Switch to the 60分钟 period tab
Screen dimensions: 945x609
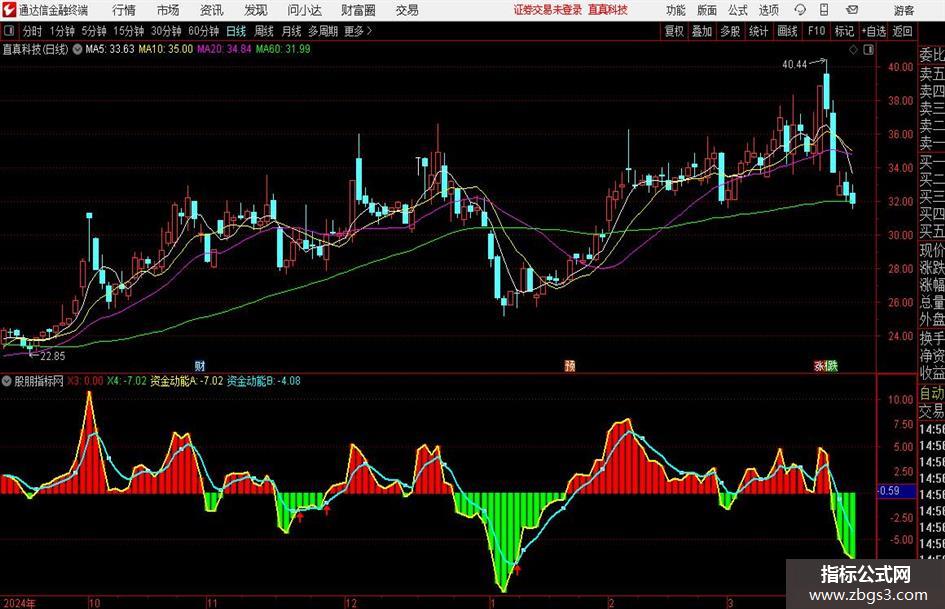click(x=204, y=31)
